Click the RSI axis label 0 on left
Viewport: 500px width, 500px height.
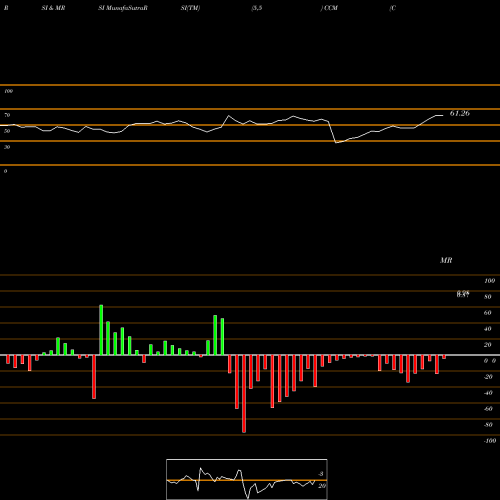(5, 171)
